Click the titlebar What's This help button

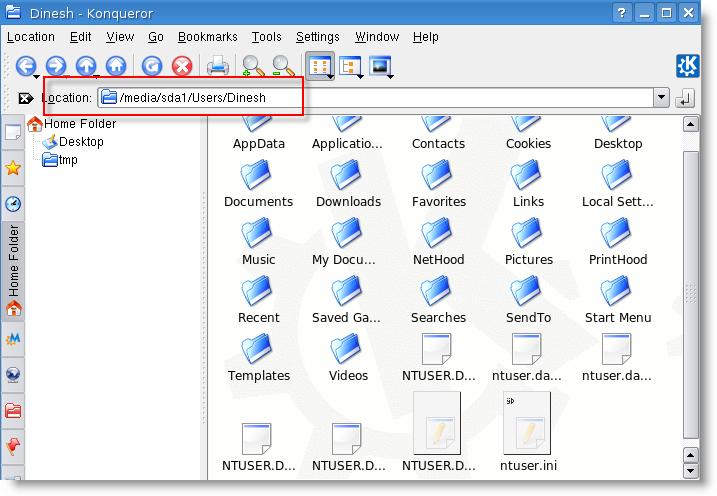click(621, 13)
